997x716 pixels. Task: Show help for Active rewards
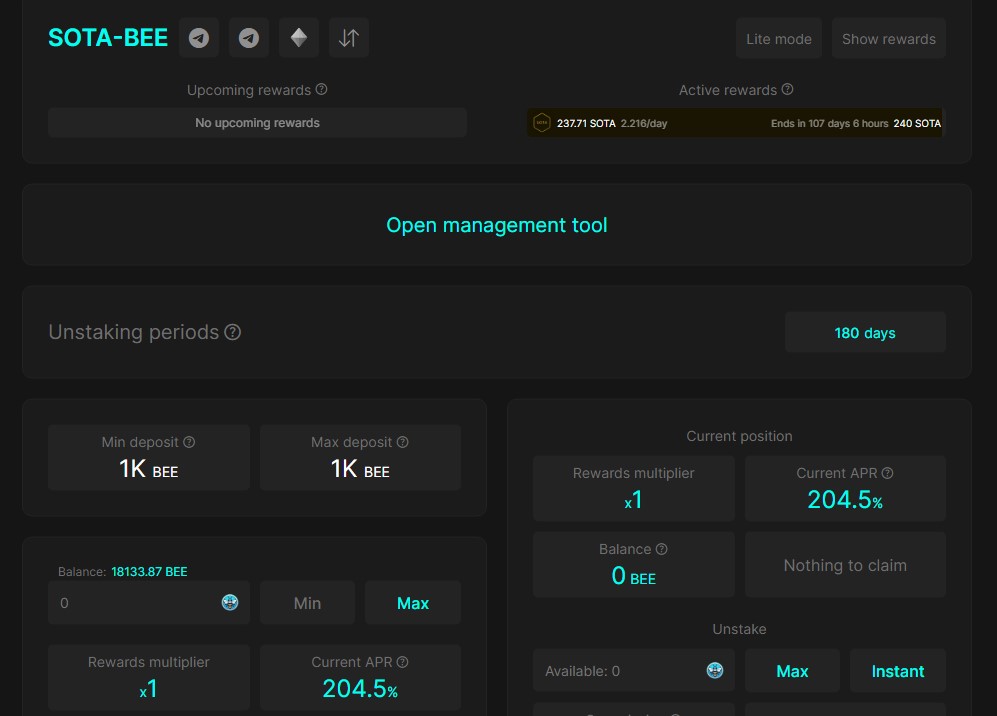[787, 90]
